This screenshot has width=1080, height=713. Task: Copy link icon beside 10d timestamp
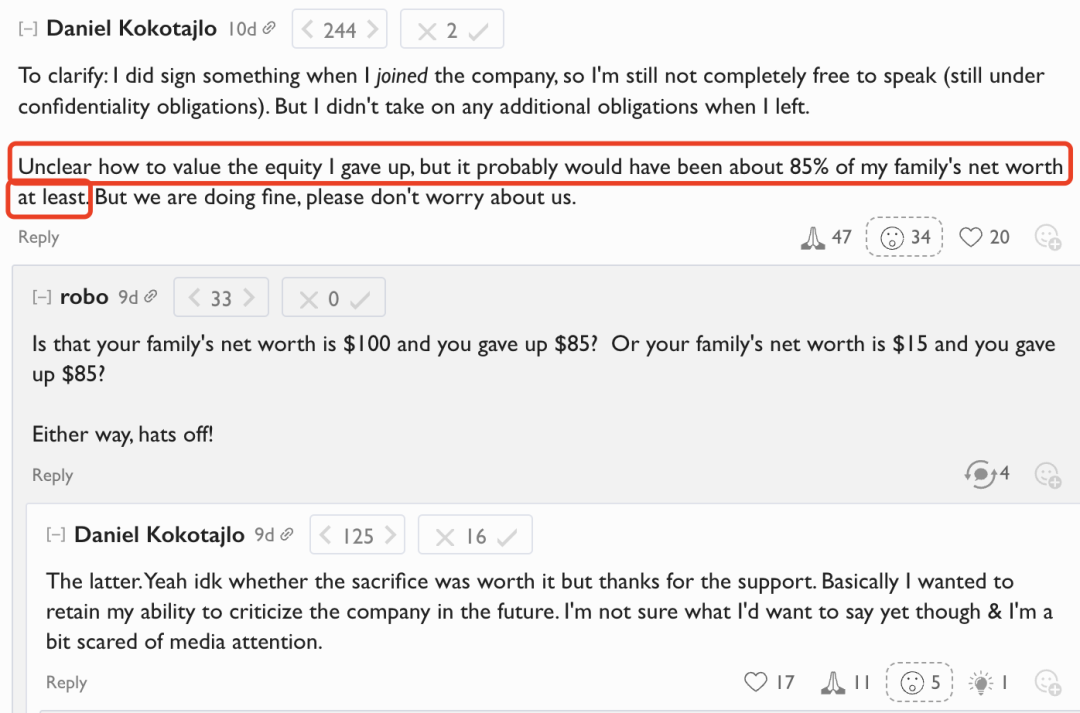270,28
